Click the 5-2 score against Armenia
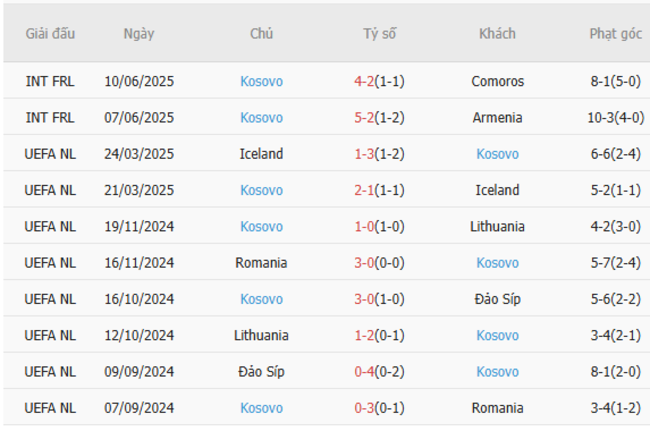Image resolution: width=650 pixels, height=431 pixels. 366,117
